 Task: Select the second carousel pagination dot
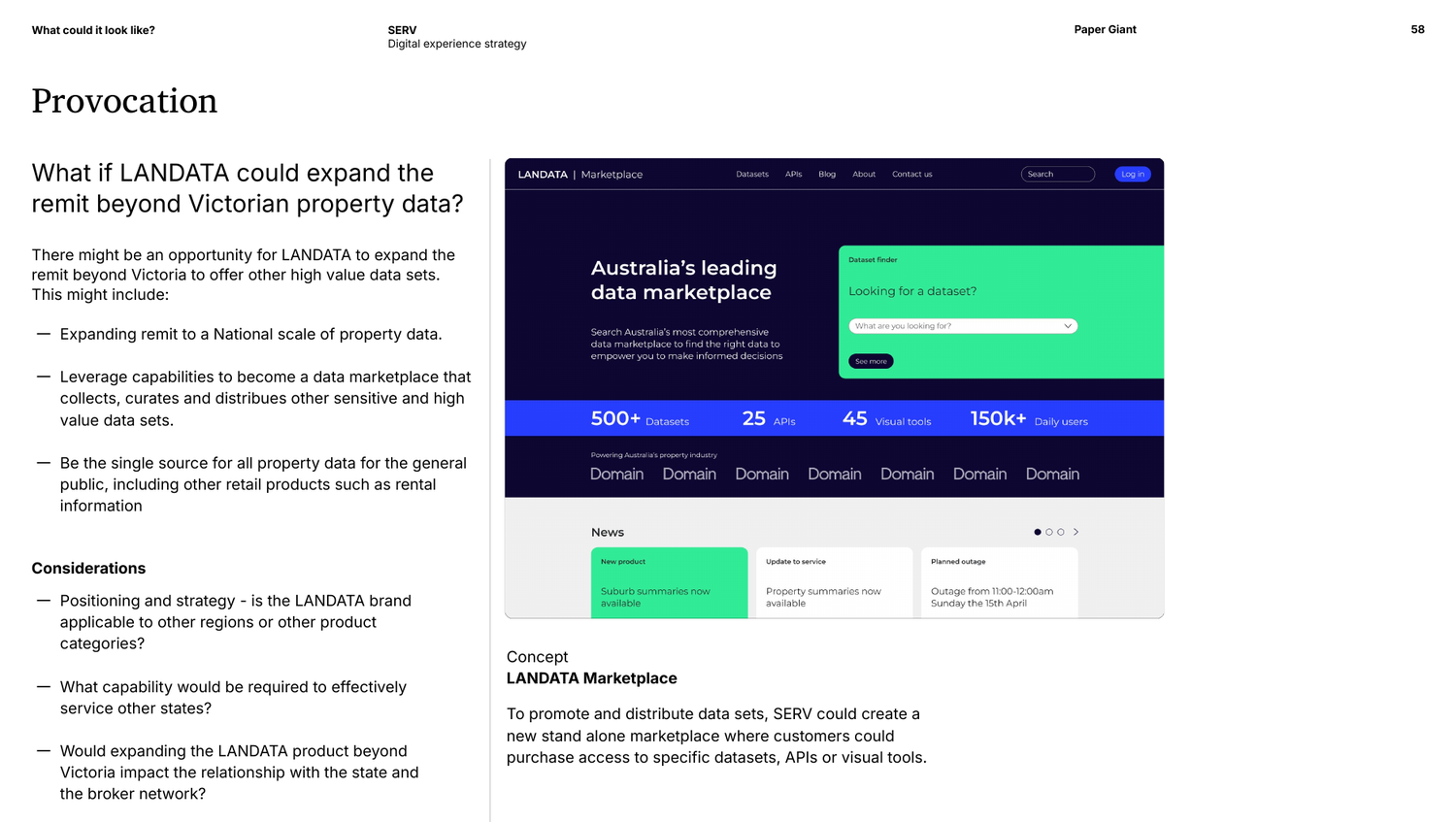click(1048, 532)
